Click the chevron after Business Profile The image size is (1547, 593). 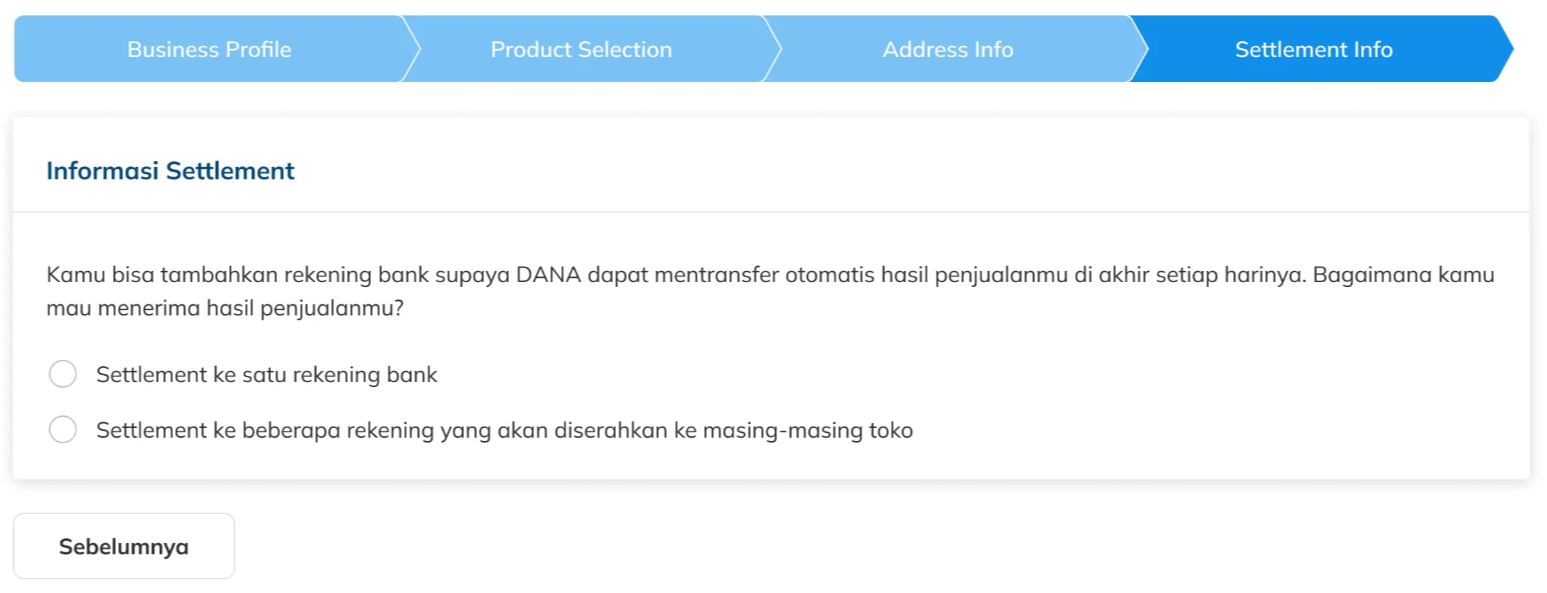click(410, 49)
